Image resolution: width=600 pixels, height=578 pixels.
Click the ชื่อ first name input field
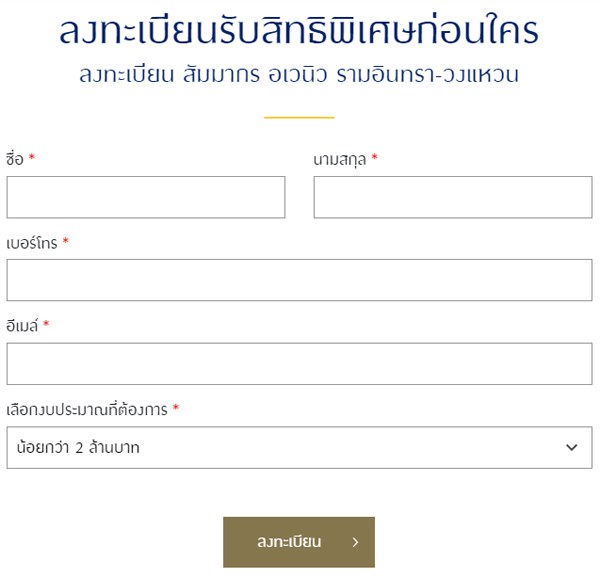(146, 197)
